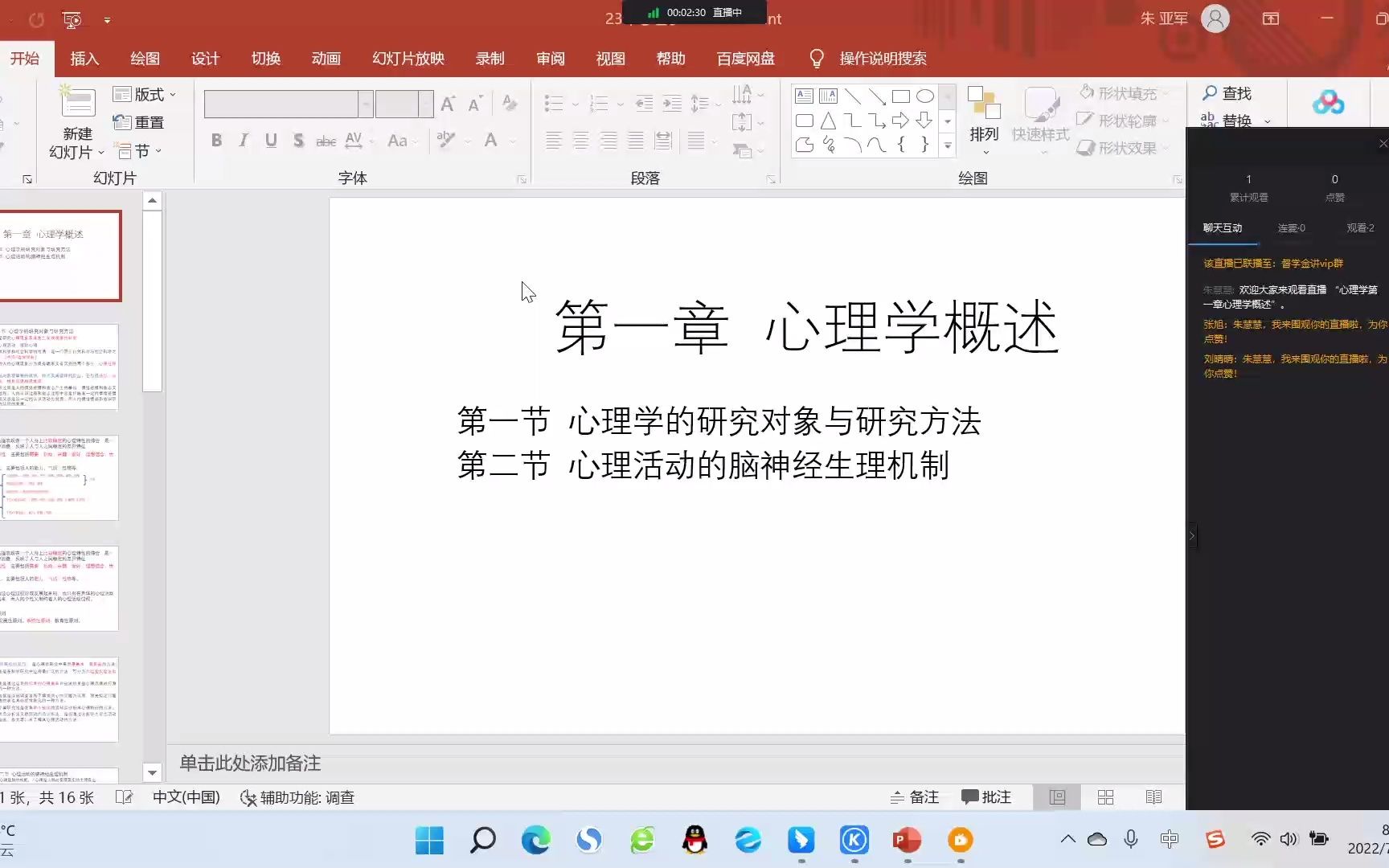This screenshot has height=868, width=1389.
Task: Select the isosceles triangle shape
Action: coord(828,121)
